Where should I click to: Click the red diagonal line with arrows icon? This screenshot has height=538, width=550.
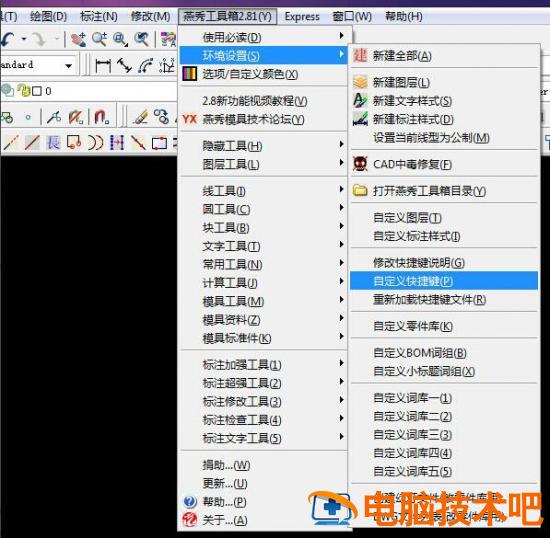[x=138, y=143]
